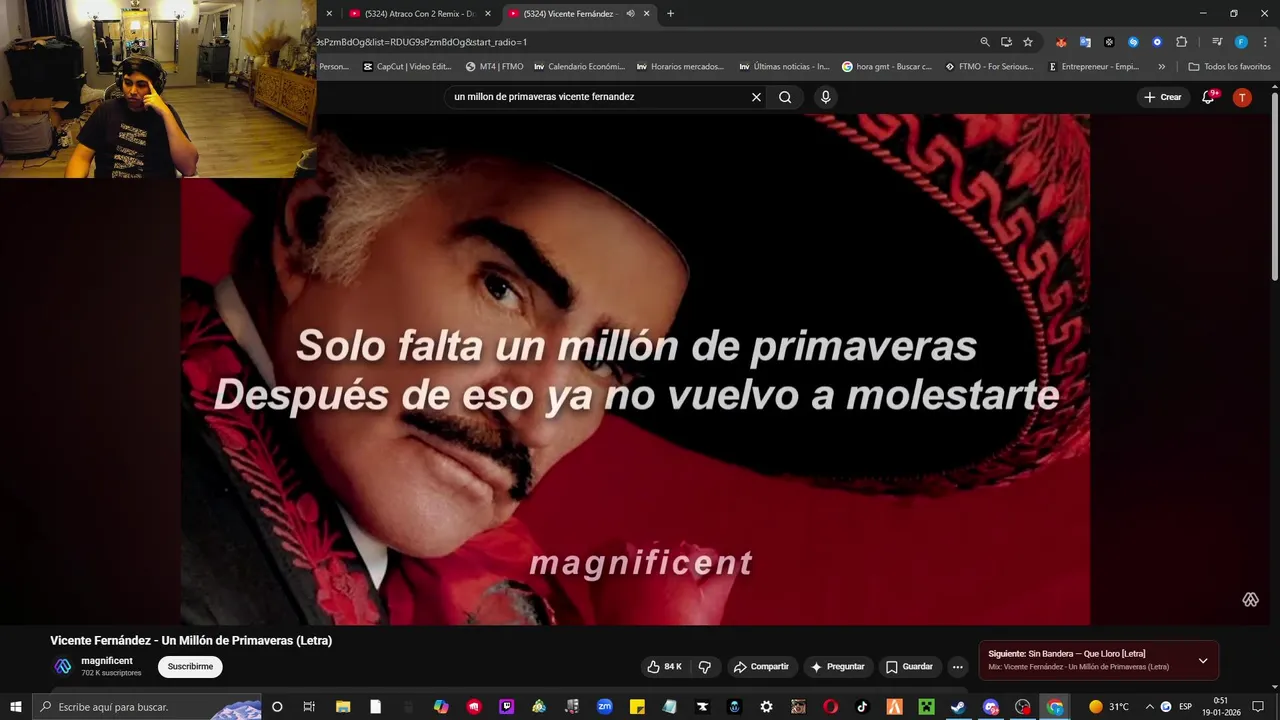1280x720 pixels.
Task: Open a new browser tab
Action: click(670, 13)
